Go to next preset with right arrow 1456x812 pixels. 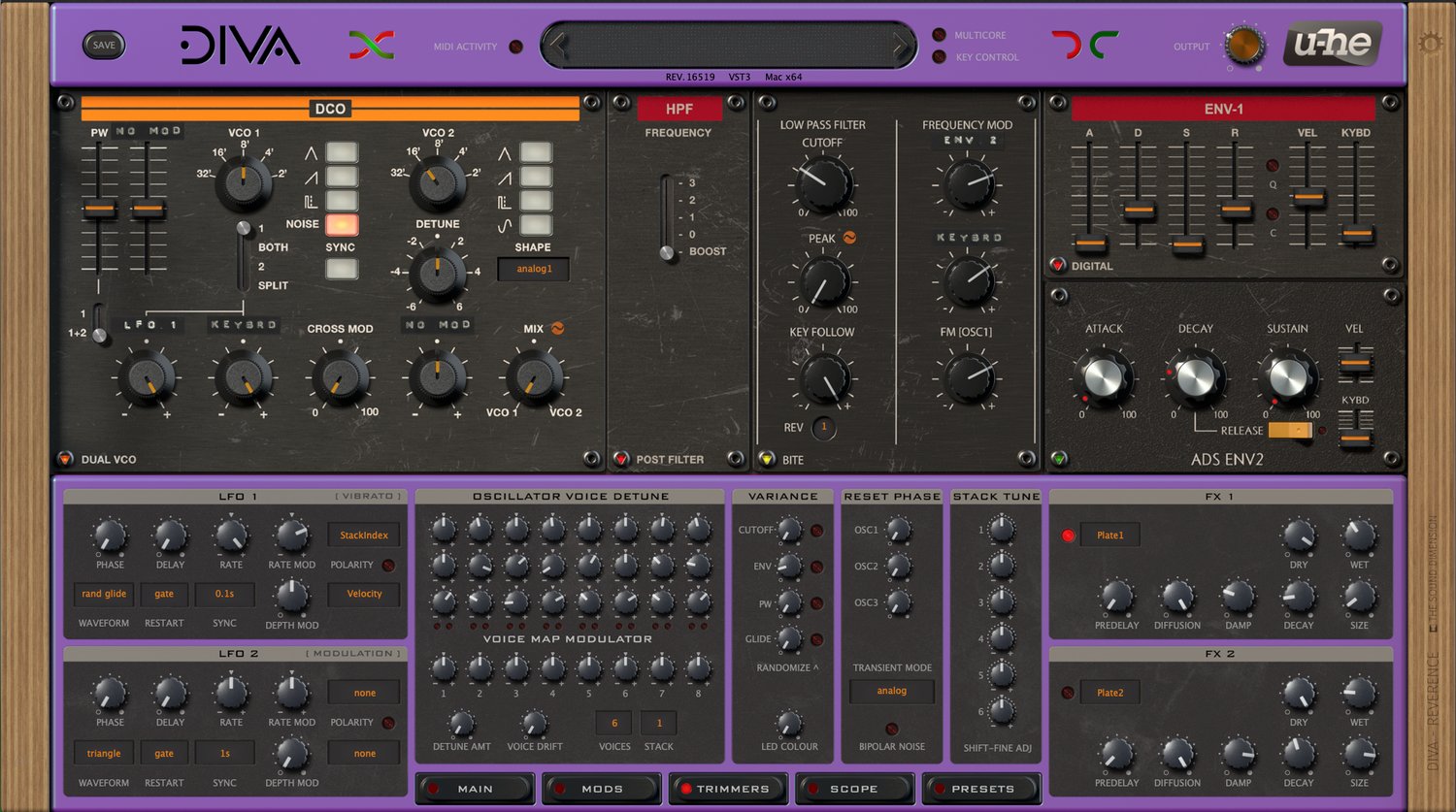[901, 45]
